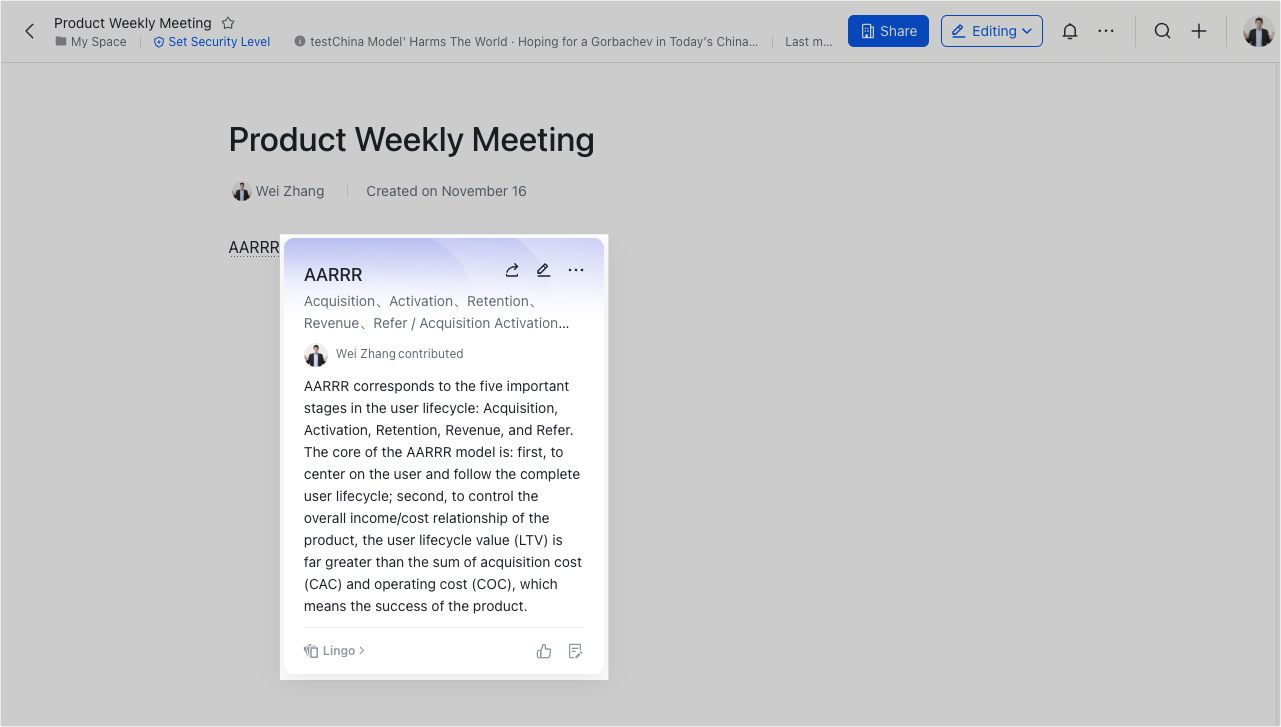Click the feedback note icon on card
1281x727 pixels.
[x=575, y=651]
